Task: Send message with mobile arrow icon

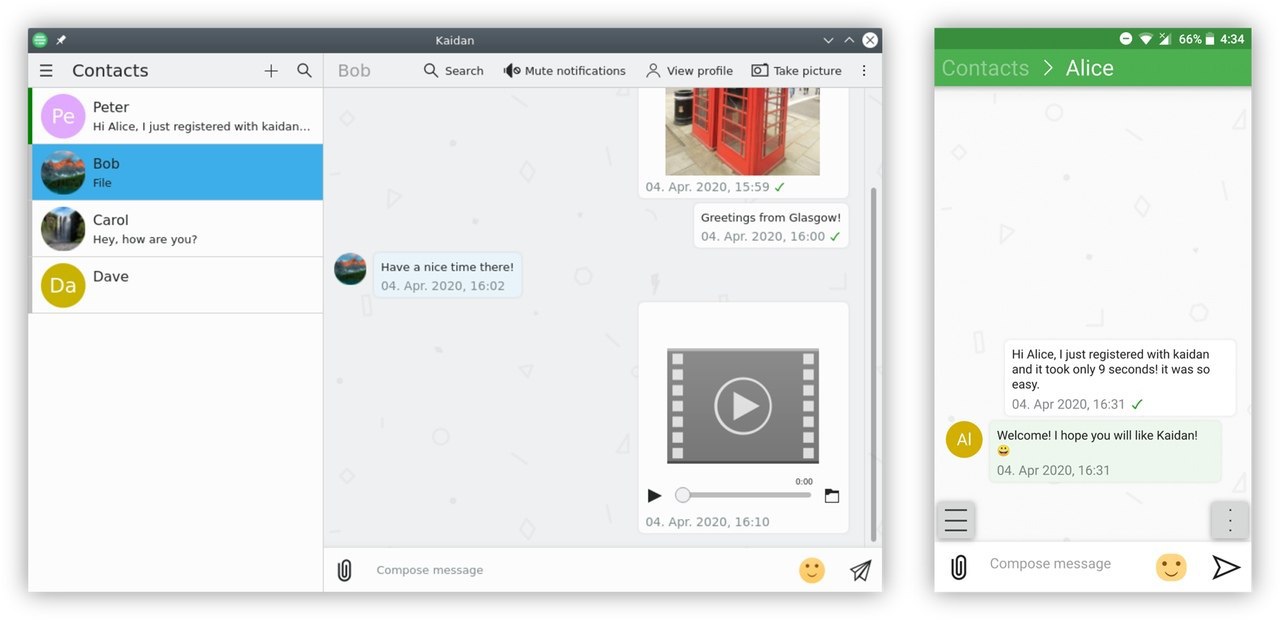Action: pos(1226,567)
